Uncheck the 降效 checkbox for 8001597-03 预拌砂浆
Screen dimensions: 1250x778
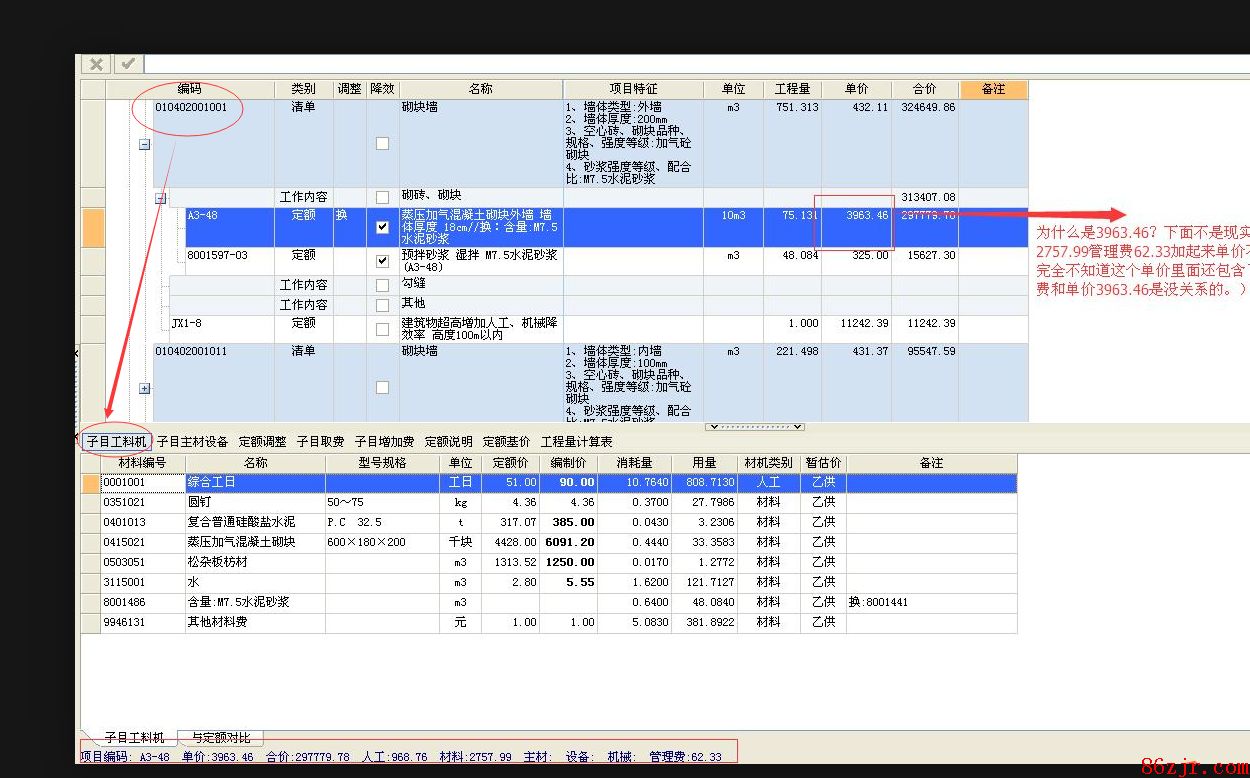[382, 261]
